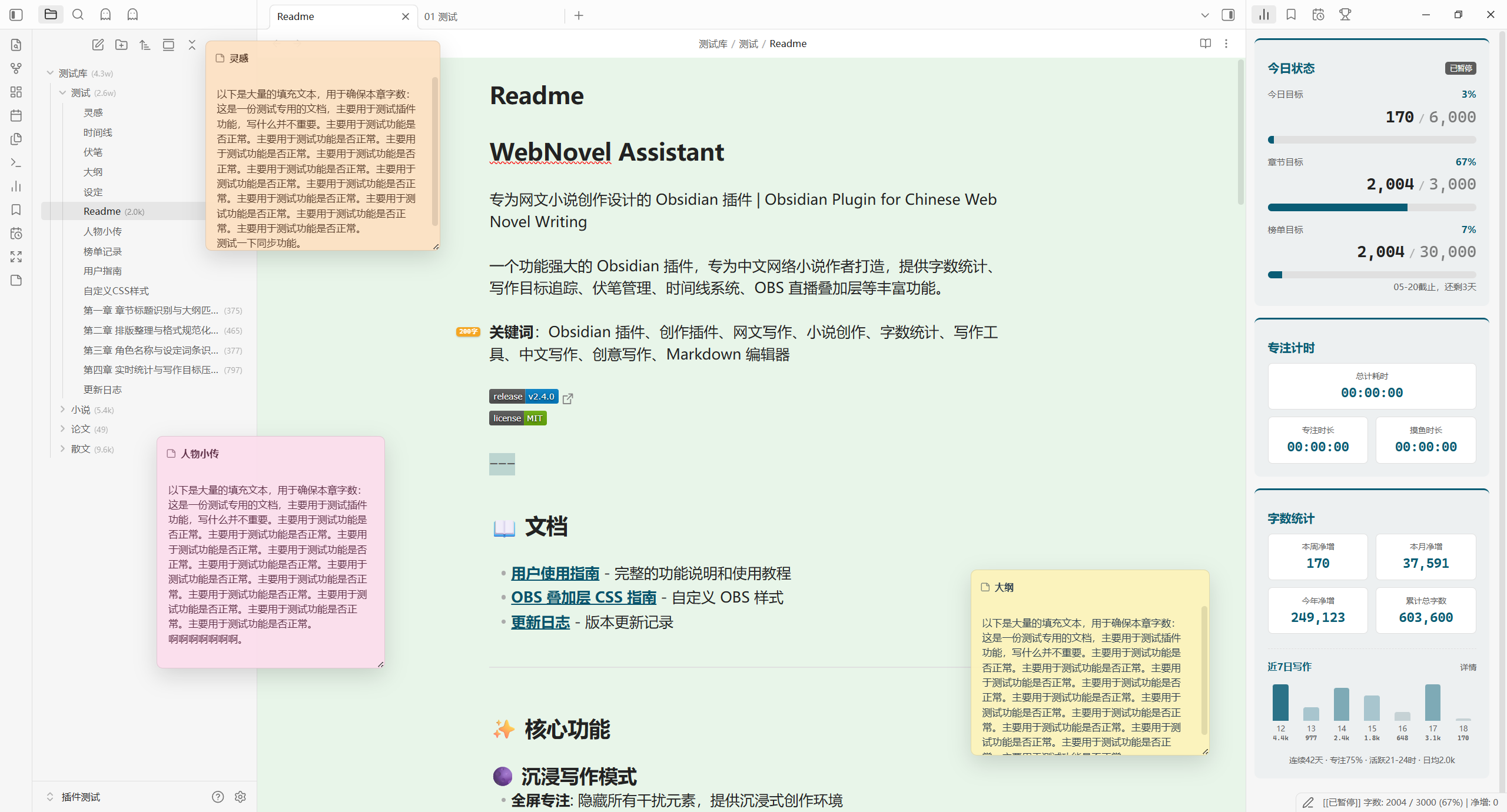Click the auto-reveal current file icon
Viewport: 1507px width, 812px height.
click(x=168, y=45)
